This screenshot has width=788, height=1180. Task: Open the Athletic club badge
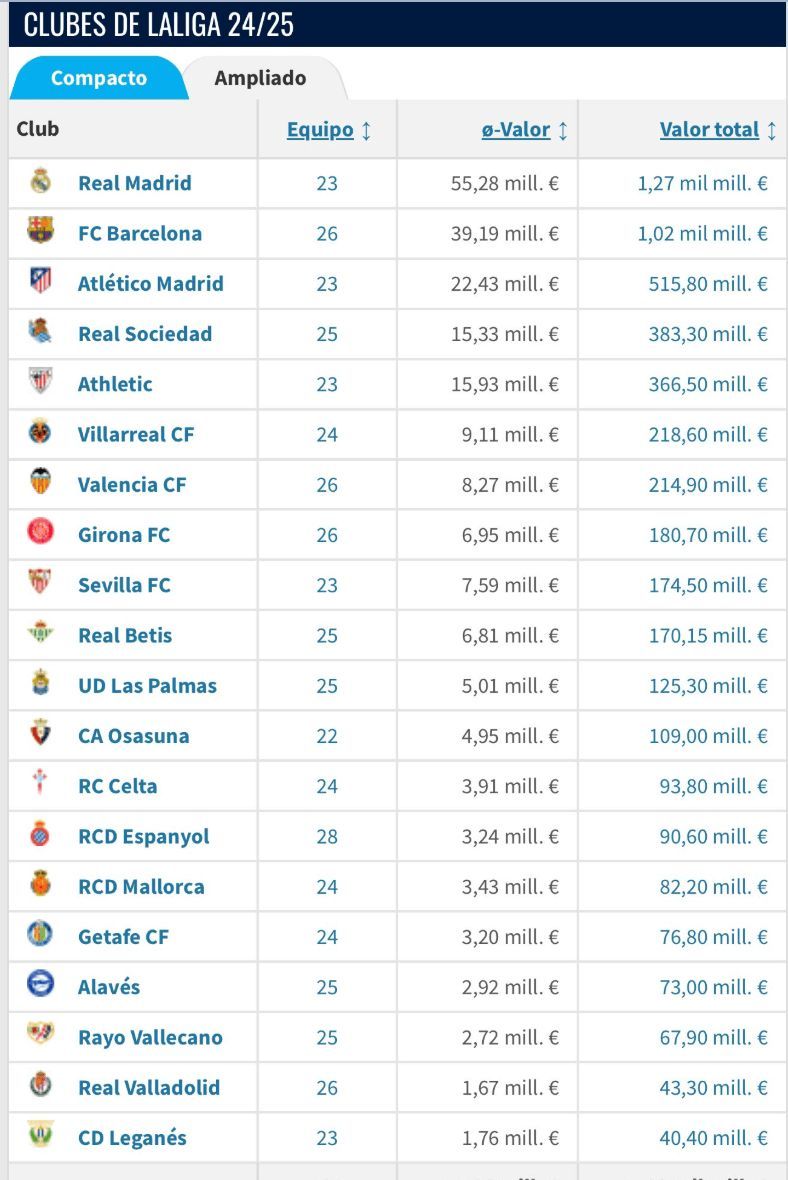(40, 384)
